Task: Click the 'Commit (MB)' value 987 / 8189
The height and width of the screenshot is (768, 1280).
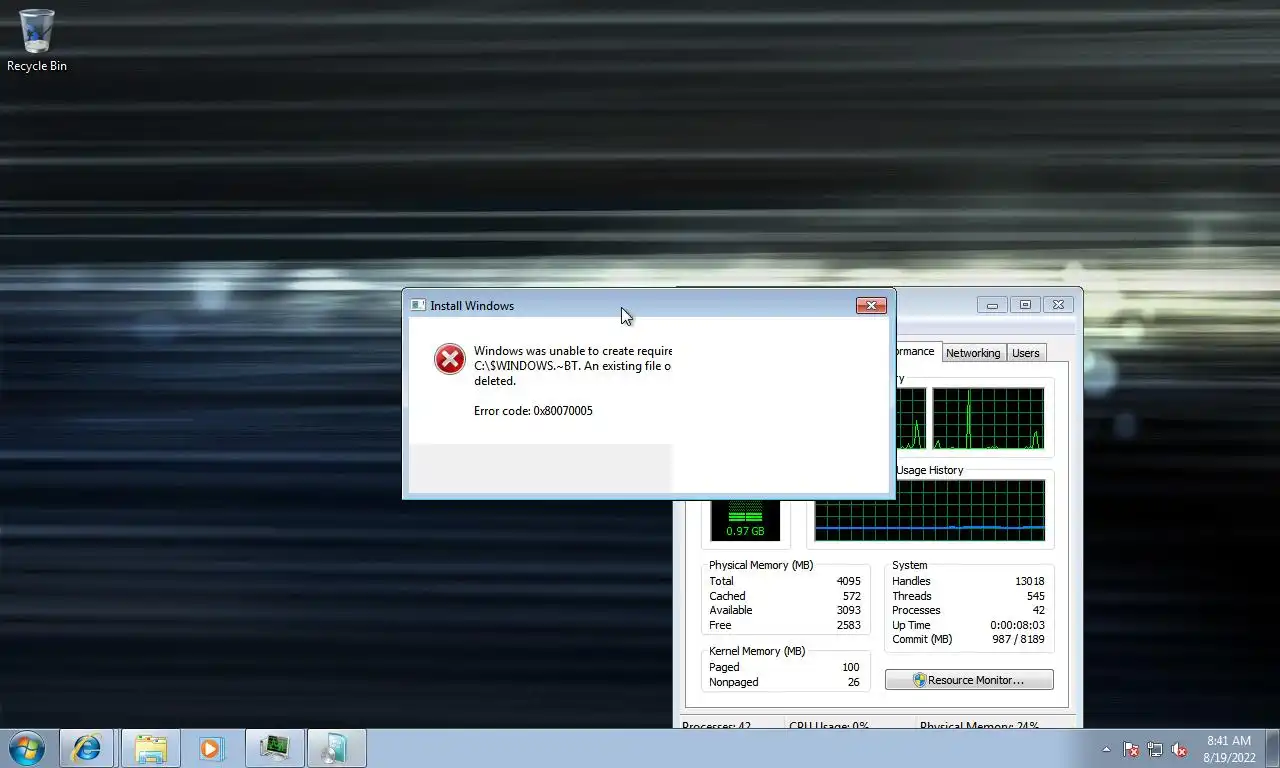Action: tap(1018, 639)
